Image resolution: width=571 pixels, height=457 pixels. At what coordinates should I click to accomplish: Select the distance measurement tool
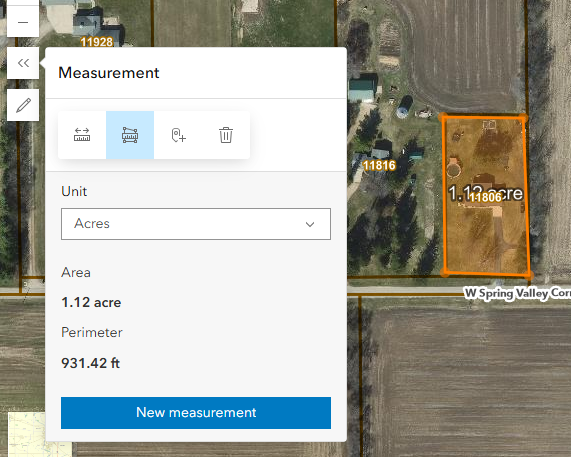(82, 135)
